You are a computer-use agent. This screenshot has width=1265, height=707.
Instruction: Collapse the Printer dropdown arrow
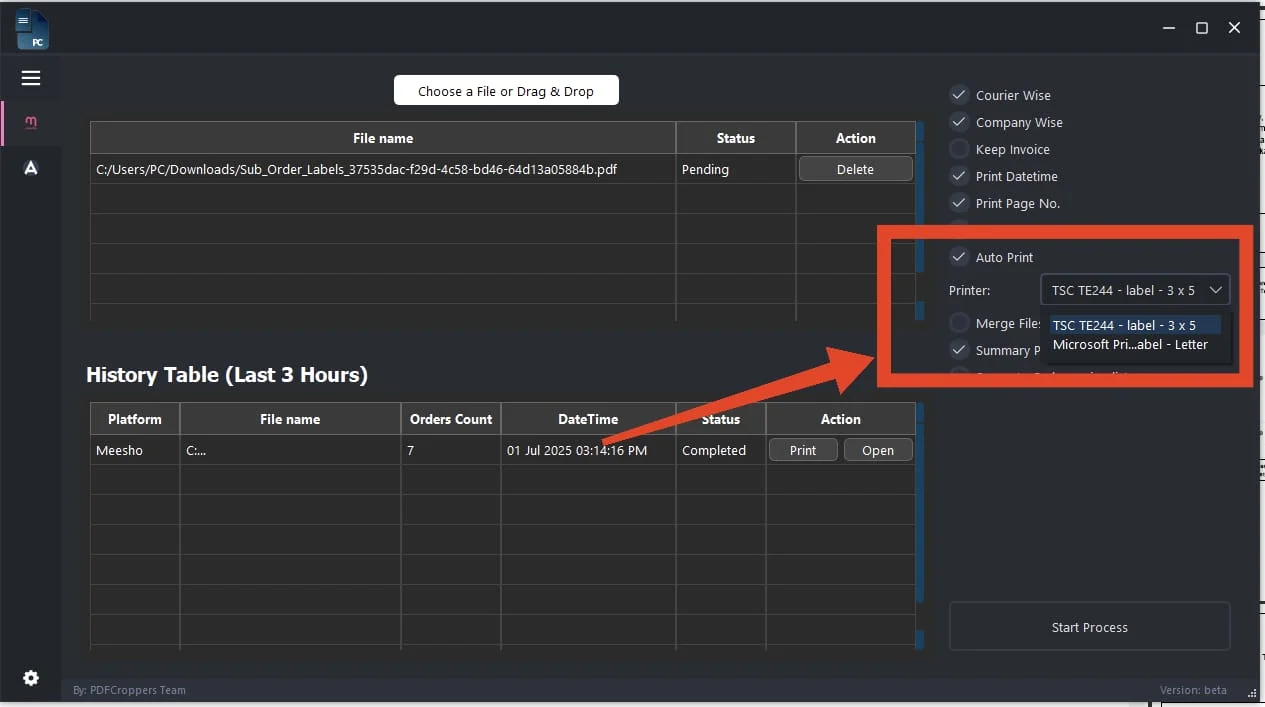point(1216,290)
